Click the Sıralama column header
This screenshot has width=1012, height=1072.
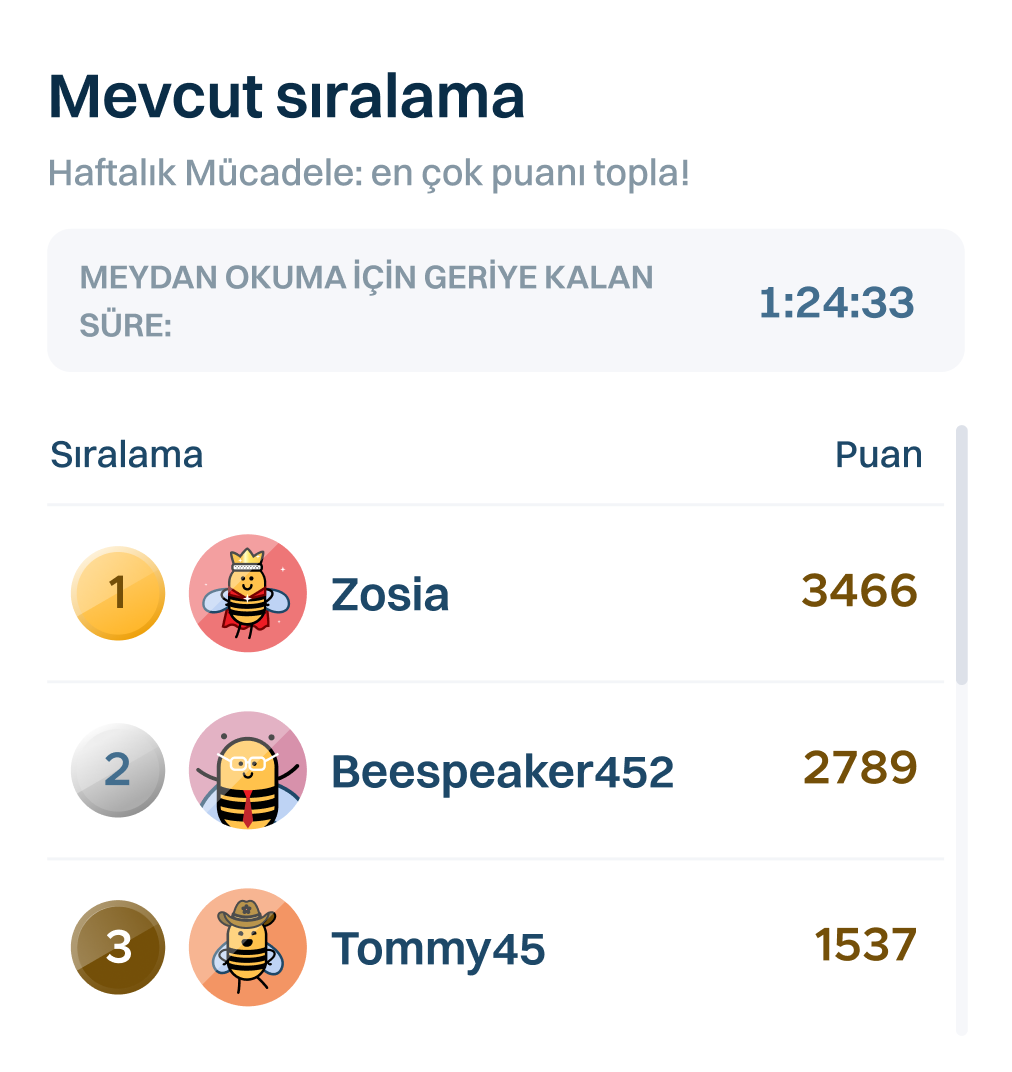pyautogui.click(x=127, y=455)
